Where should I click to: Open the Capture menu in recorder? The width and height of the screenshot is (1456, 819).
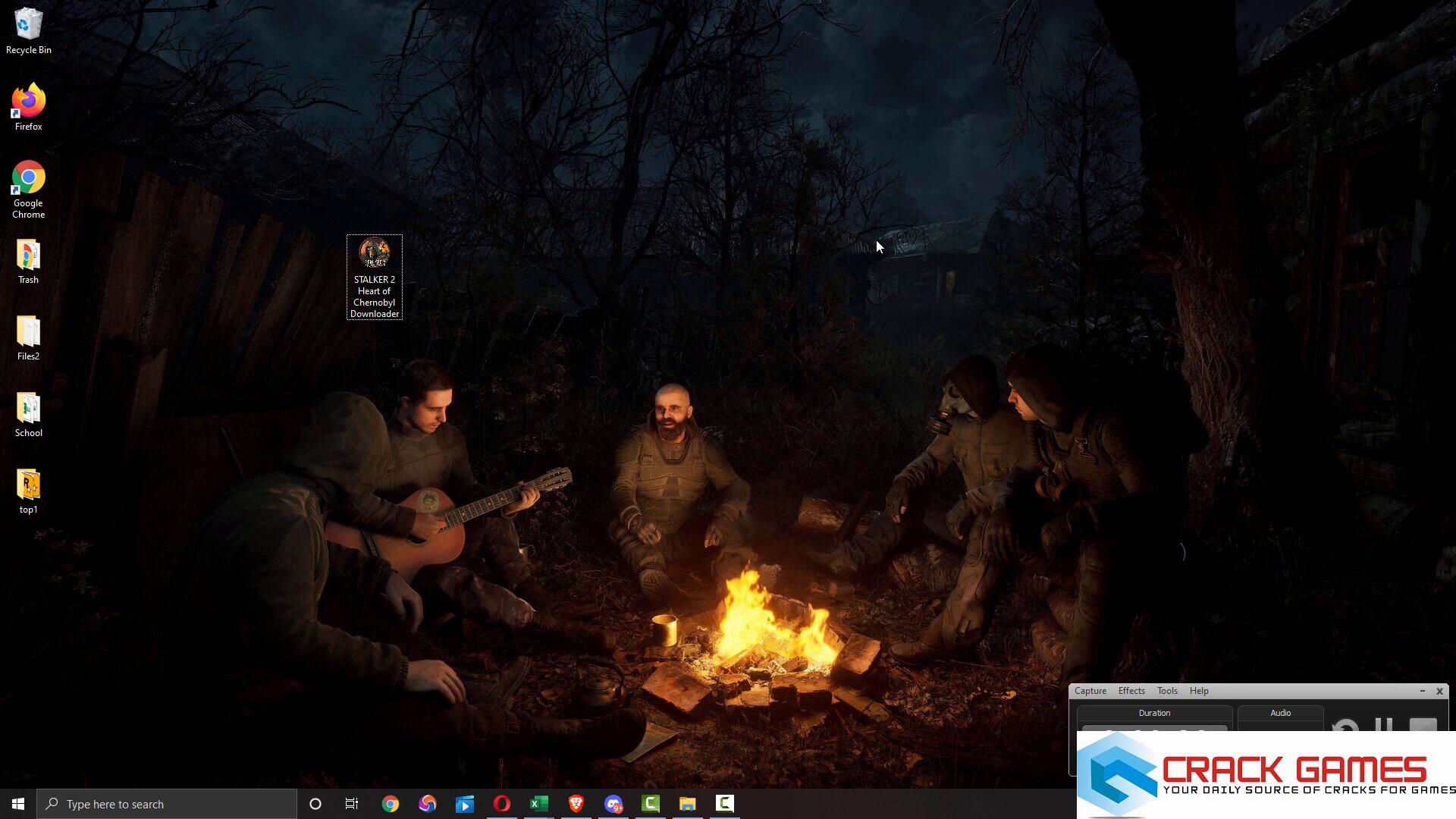pos(1090,691)
